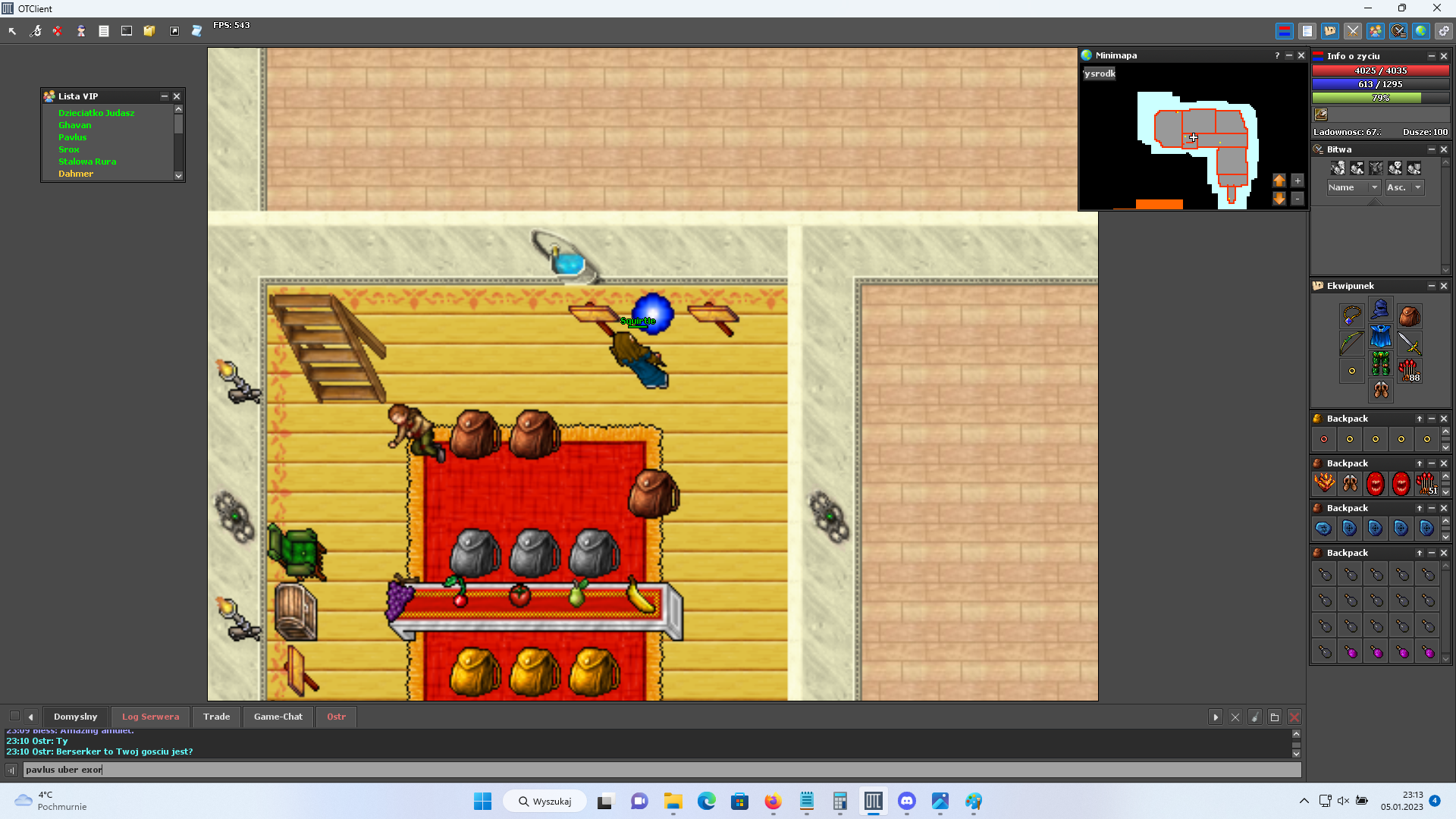Open the Trade chat tab
Screen dimensions: 1456x819
click(x=216, y=717)
